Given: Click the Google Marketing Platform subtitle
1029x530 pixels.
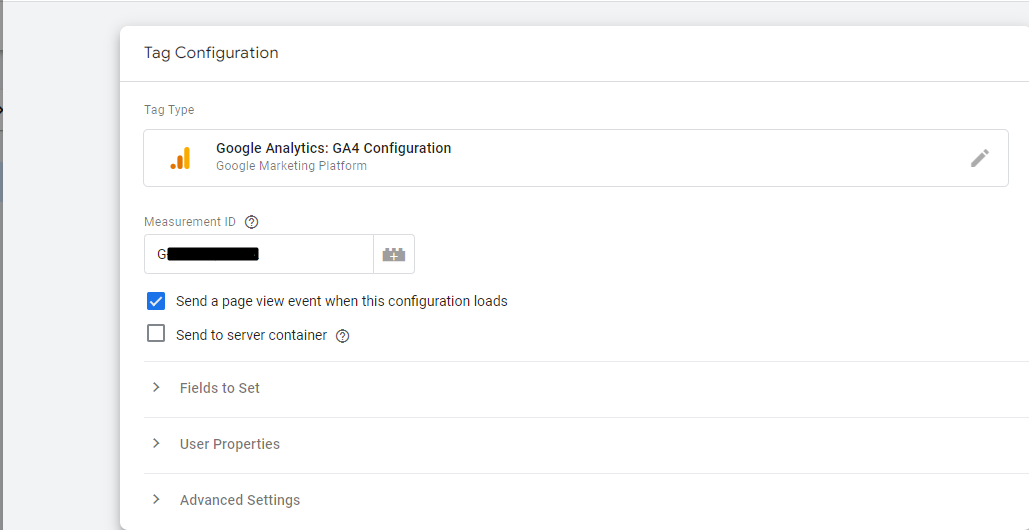Looking at the screenshot, I should pyautogui.click(x=291, y=166).
